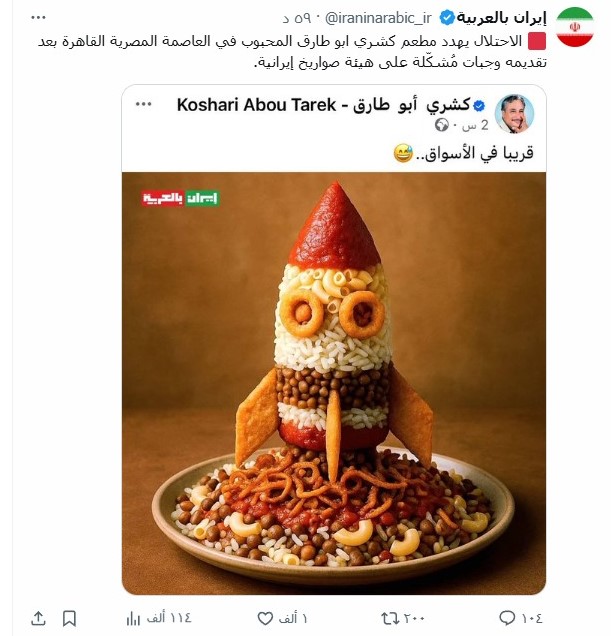Bookmark this post
This screenshot has width=611, height=636.
click(69, 617)
